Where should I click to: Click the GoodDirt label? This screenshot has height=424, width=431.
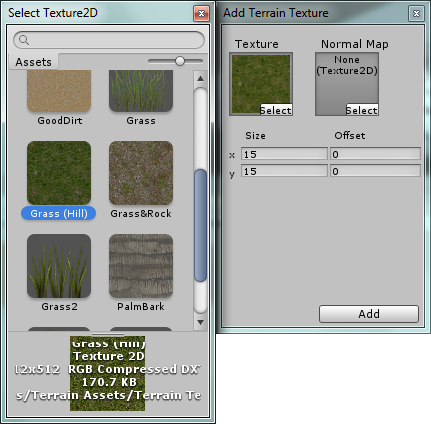(x=60, y=120)
